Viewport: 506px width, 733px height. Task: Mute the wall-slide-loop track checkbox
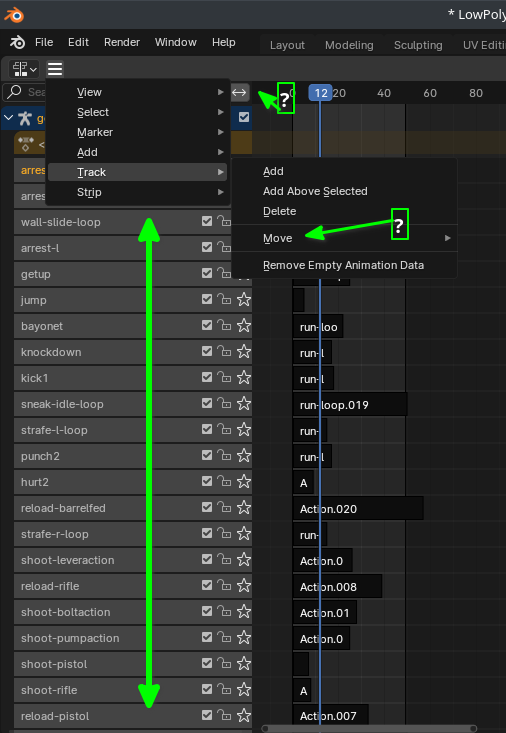pyautogui.click(x=207, y=221)
